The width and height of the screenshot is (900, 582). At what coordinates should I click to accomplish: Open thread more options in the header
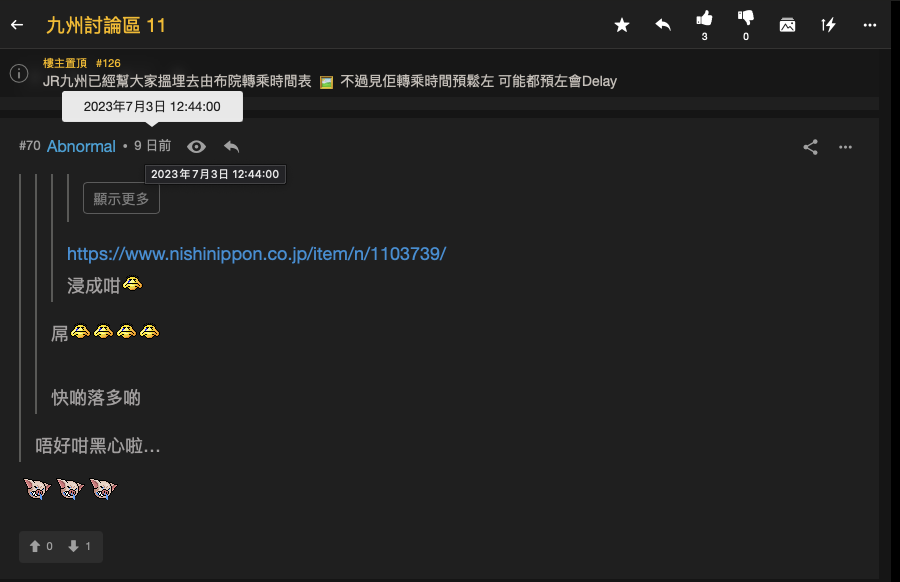tap(870, 25)
